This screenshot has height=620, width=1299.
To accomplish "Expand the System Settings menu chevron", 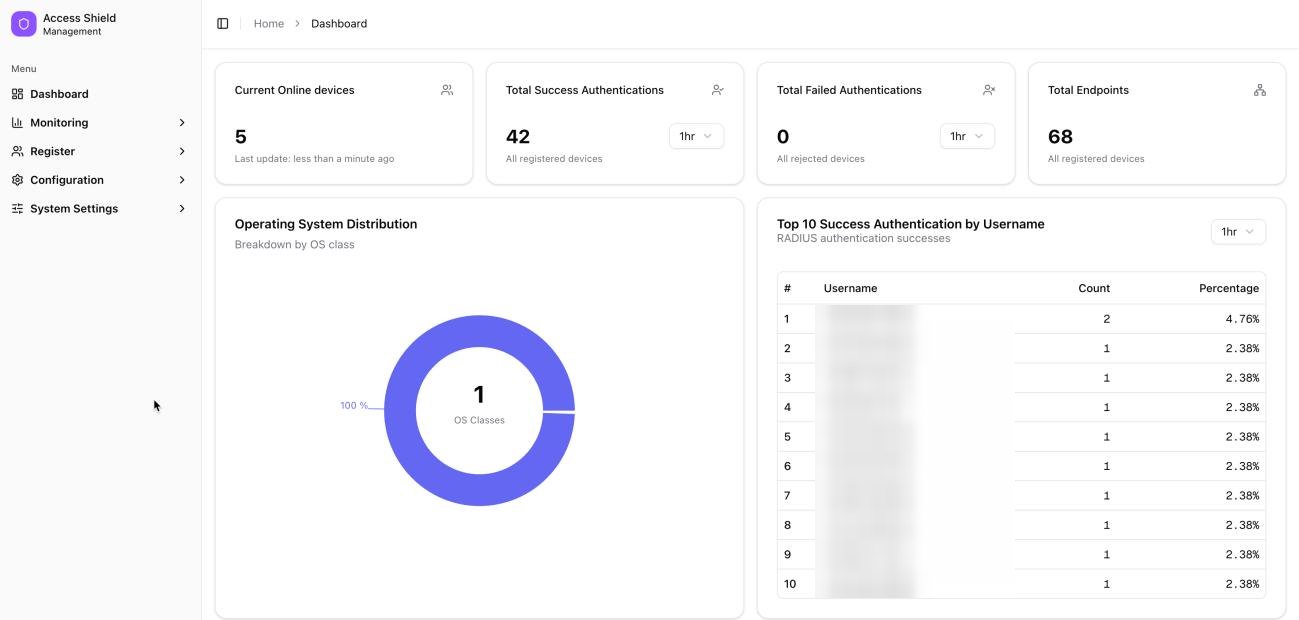I will (x=182, y=209).
